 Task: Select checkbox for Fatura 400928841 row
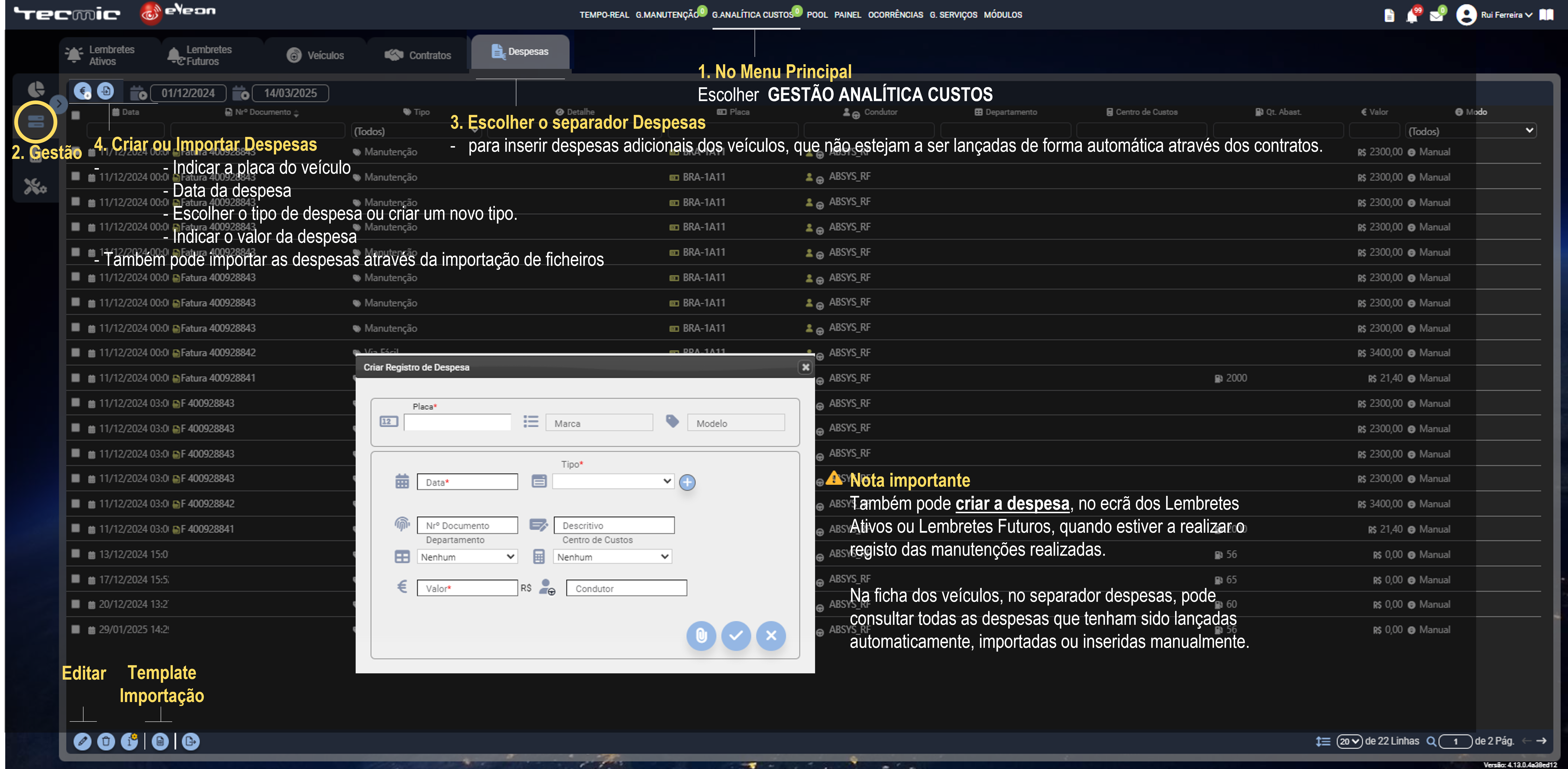coord(76,378)
